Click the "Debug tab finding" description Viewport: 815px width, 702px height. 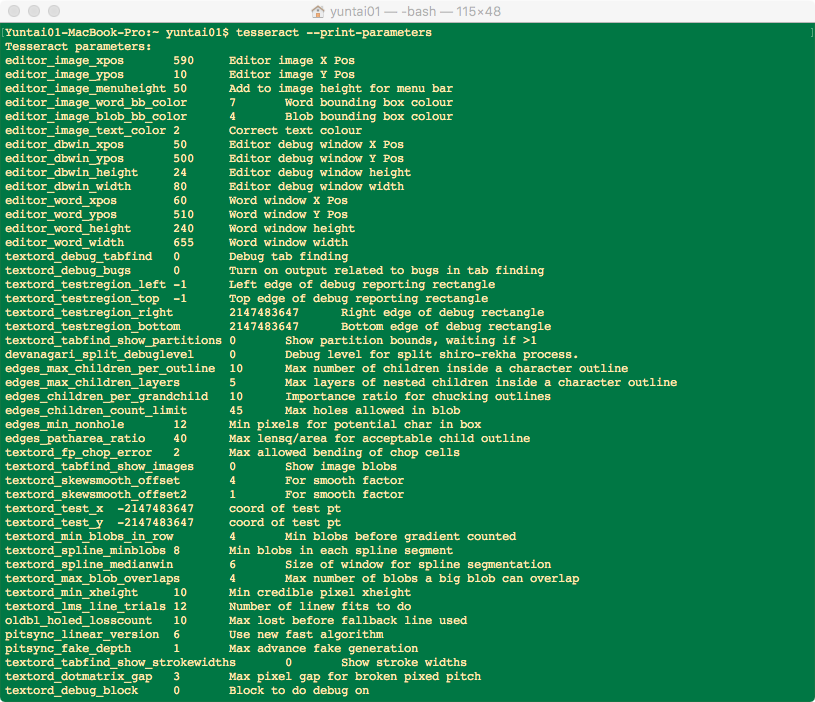click(x=288, y=257)
